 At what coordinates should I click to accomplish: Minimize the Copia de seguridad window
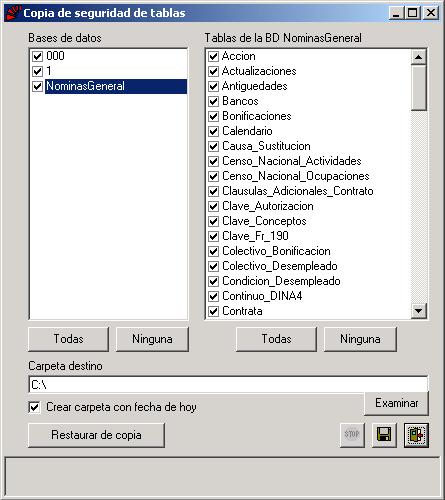point(396,13)
